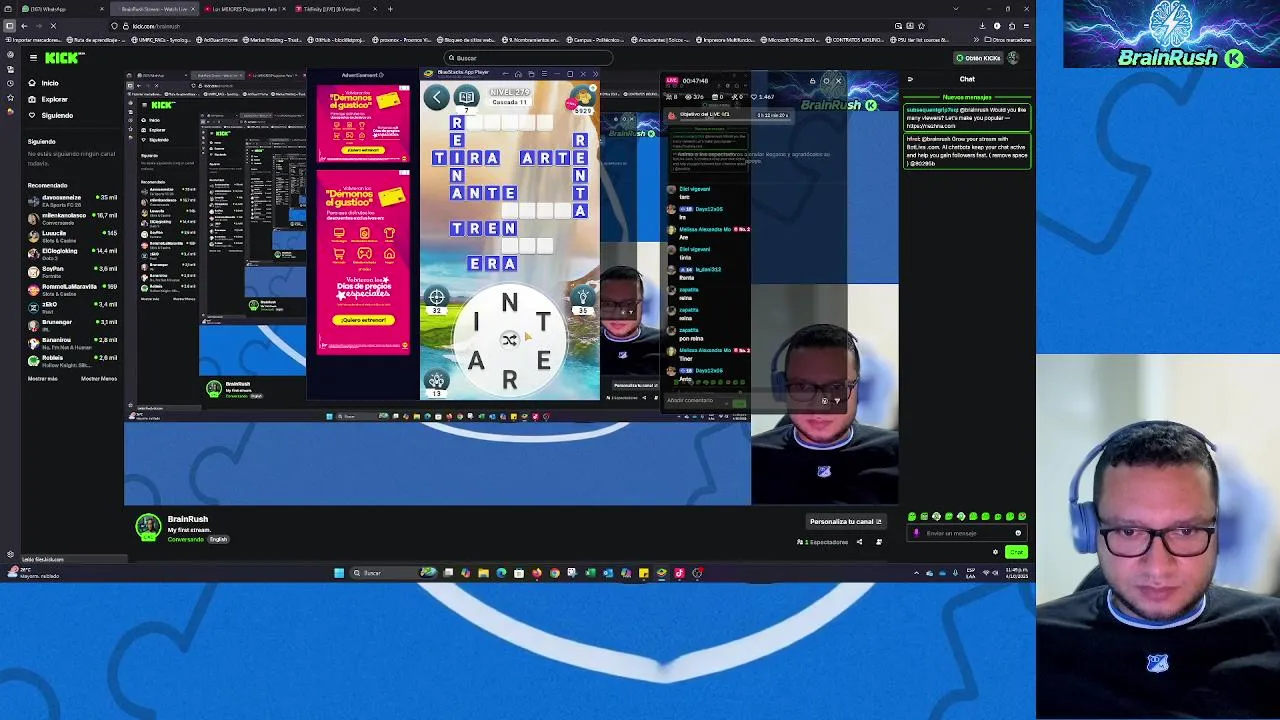The width and height of the screenshot is (1280, 720).
Task: Lock the stream stats overlay
Action: (x=813, y=81)
